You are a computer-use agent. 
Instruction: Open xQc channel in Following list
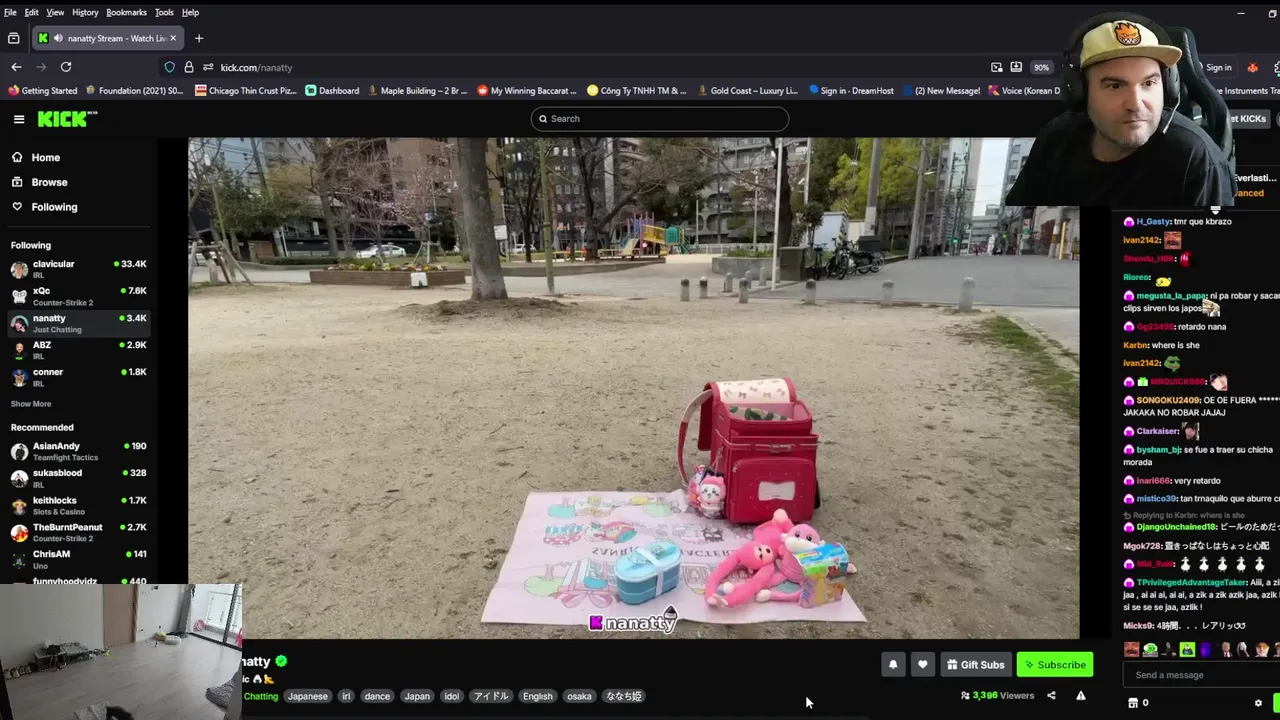78,296
